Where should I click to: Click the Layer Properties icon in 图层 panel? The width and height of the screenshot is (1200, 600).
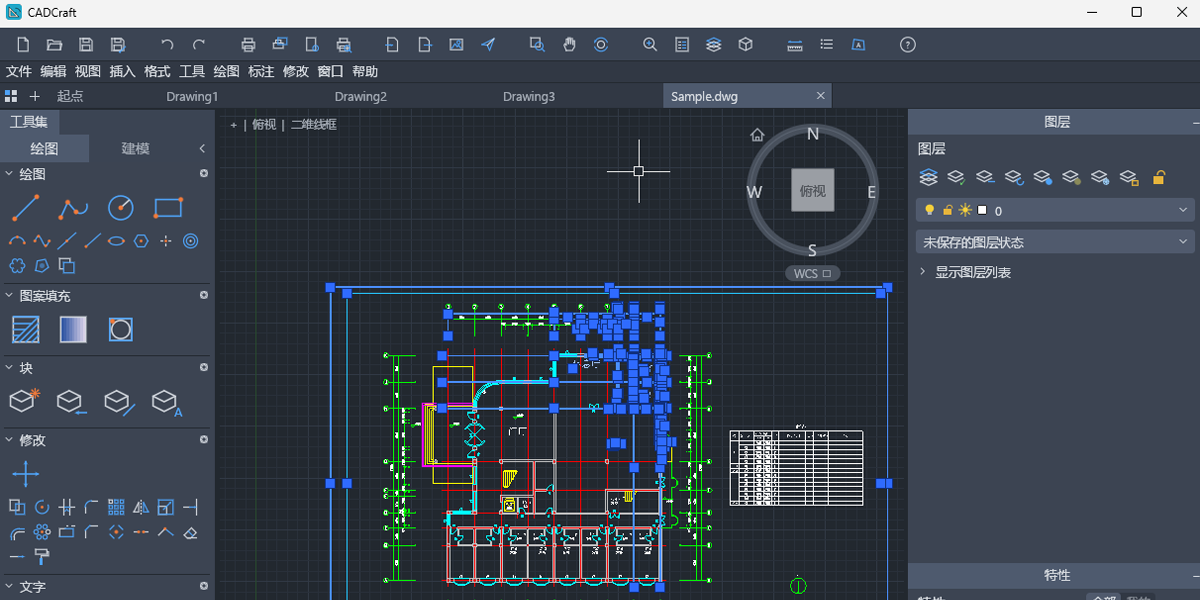pyautogui.click(x=929, y=178)
